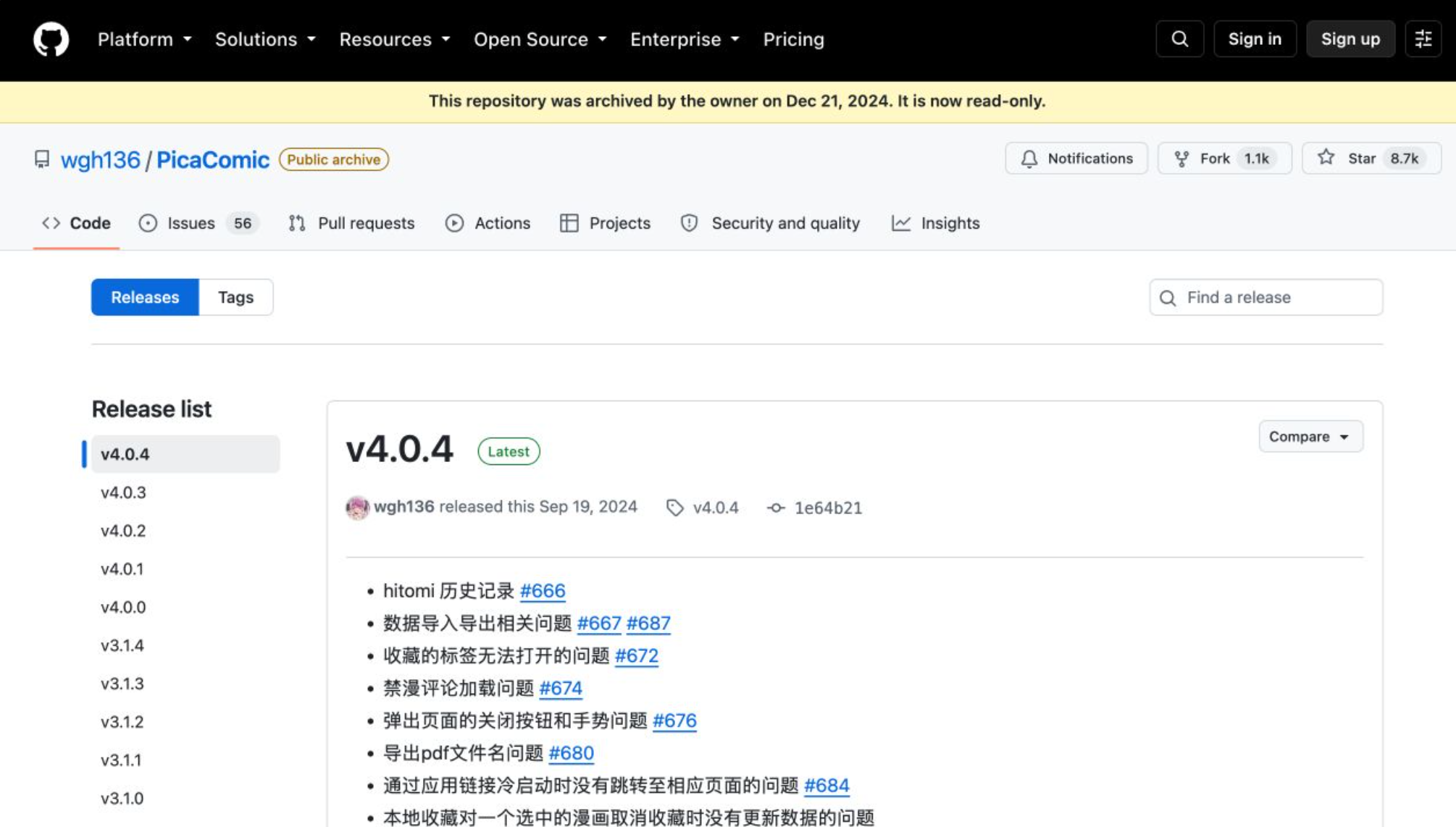Open the Insights tab
The height and width of the screenshot is (827, 1456).
[935, 223]
